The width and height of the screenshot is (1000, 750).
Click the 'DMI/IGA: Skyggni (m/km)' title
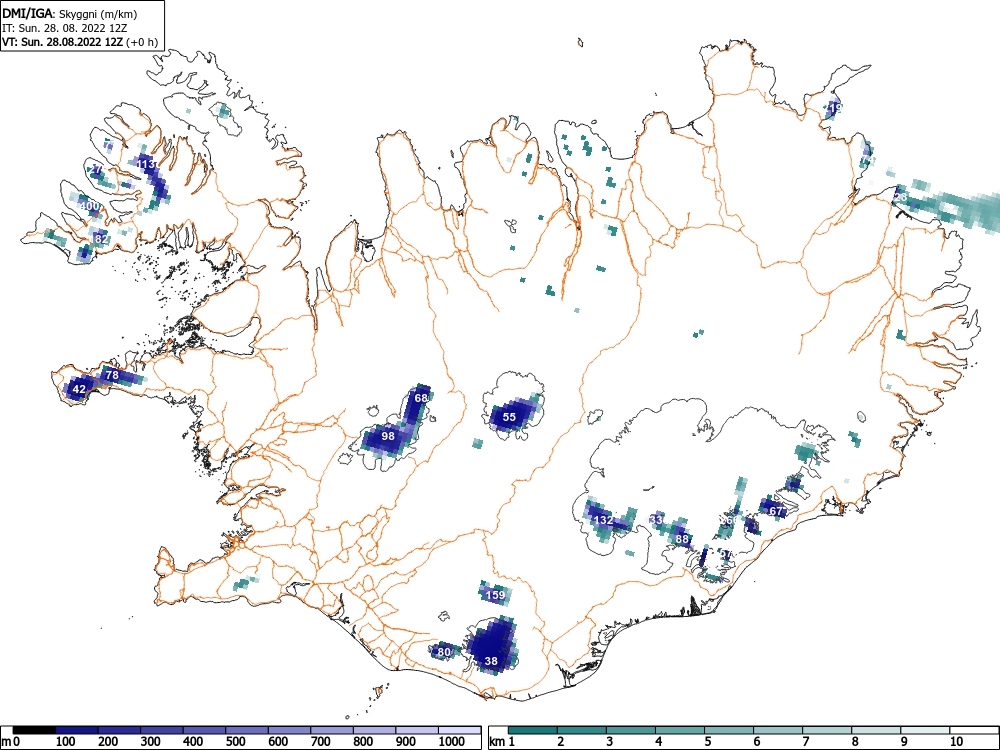coord(69,13)
